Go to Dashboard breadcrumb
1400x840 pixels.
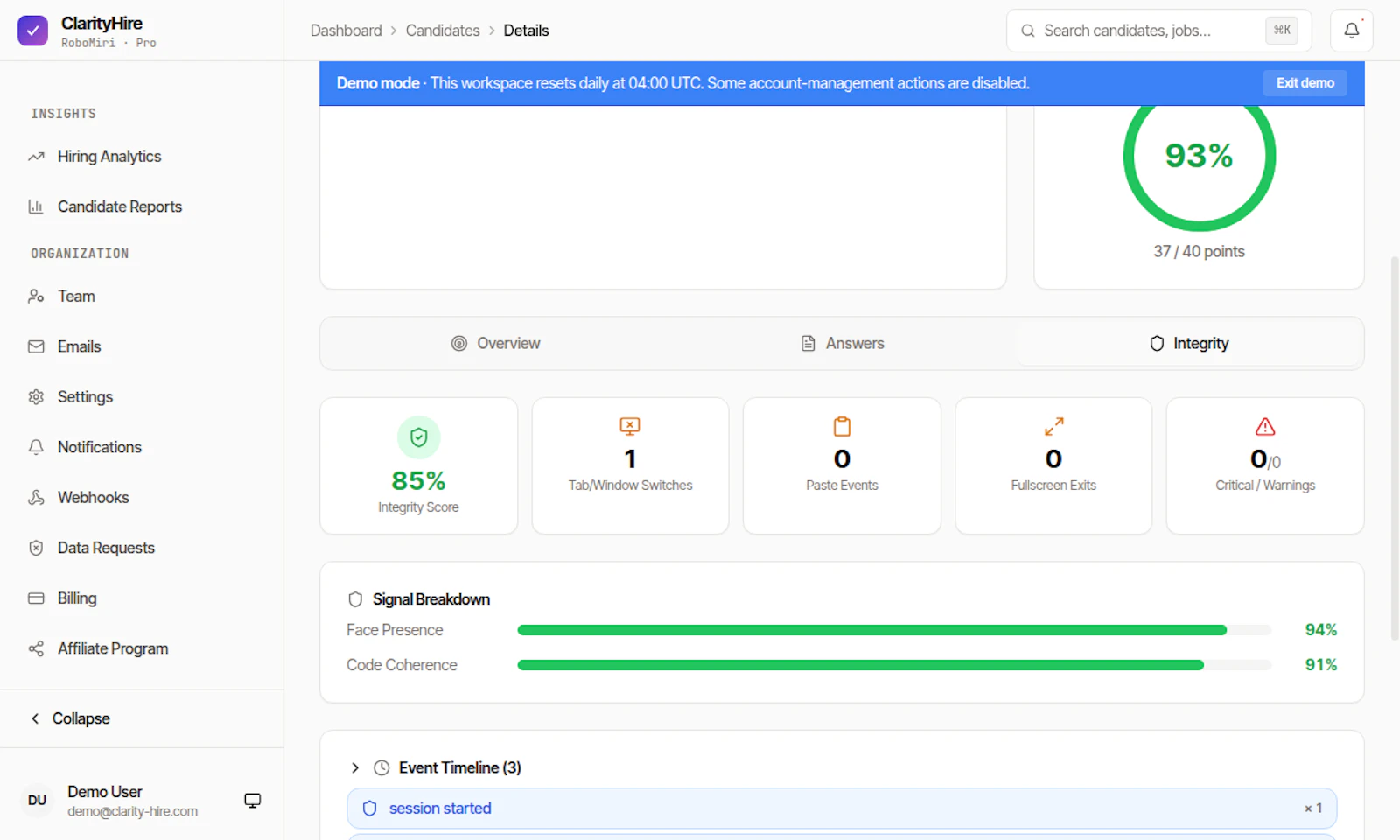(346, 31)
